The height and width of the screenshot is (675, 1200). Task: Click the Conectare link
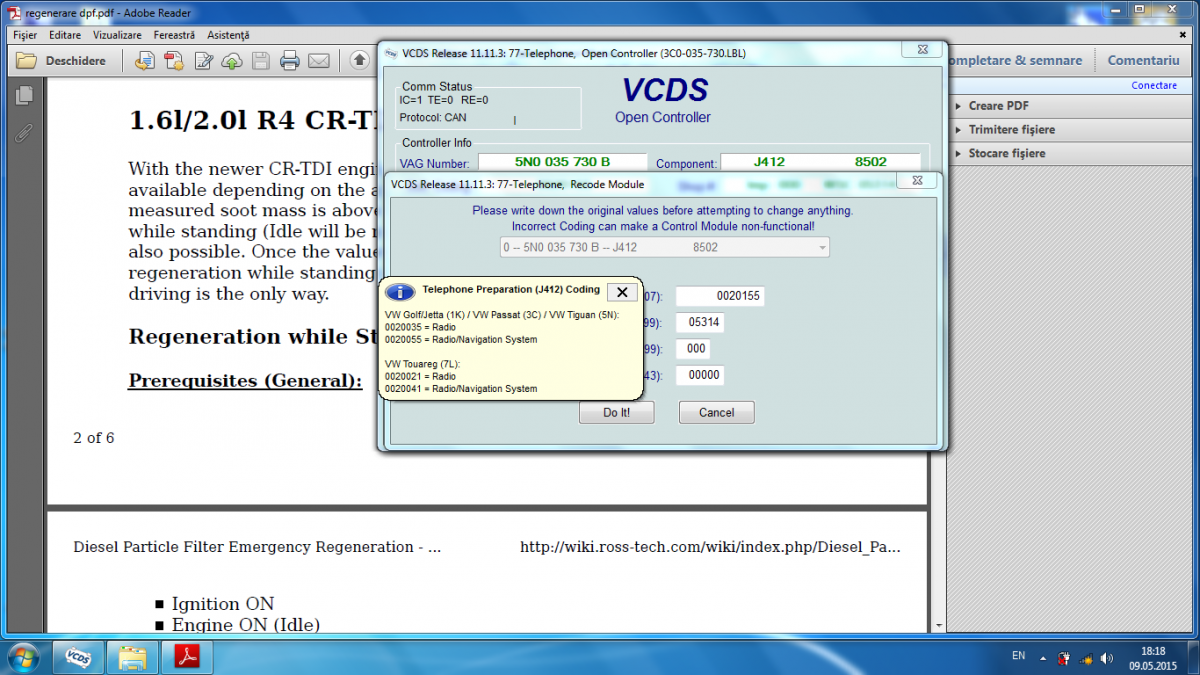pyautogui.click(x=1154, y=86)
